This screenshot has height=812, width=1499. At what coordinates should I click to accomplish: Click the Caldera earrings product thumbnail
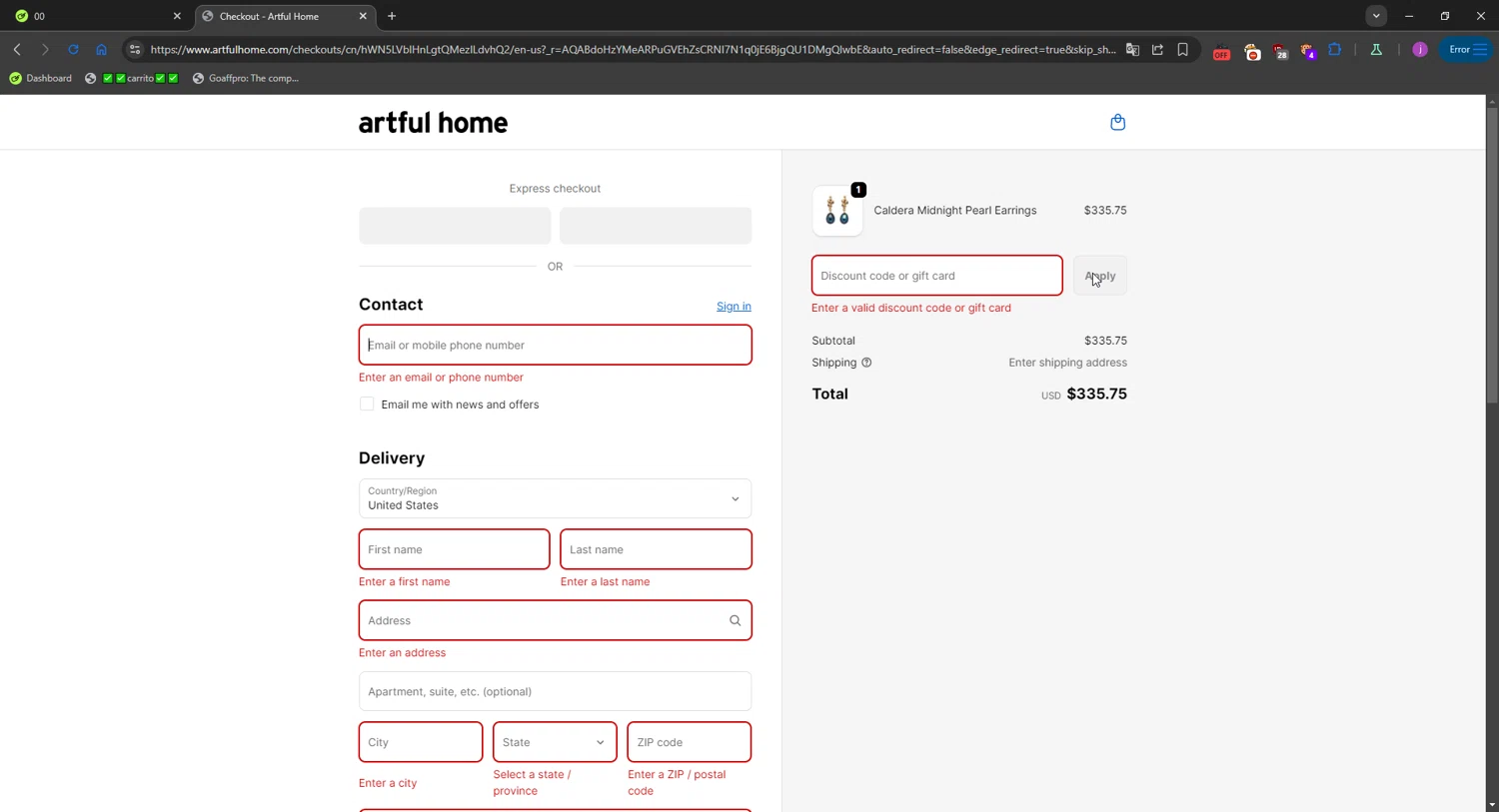pos(837,211)
